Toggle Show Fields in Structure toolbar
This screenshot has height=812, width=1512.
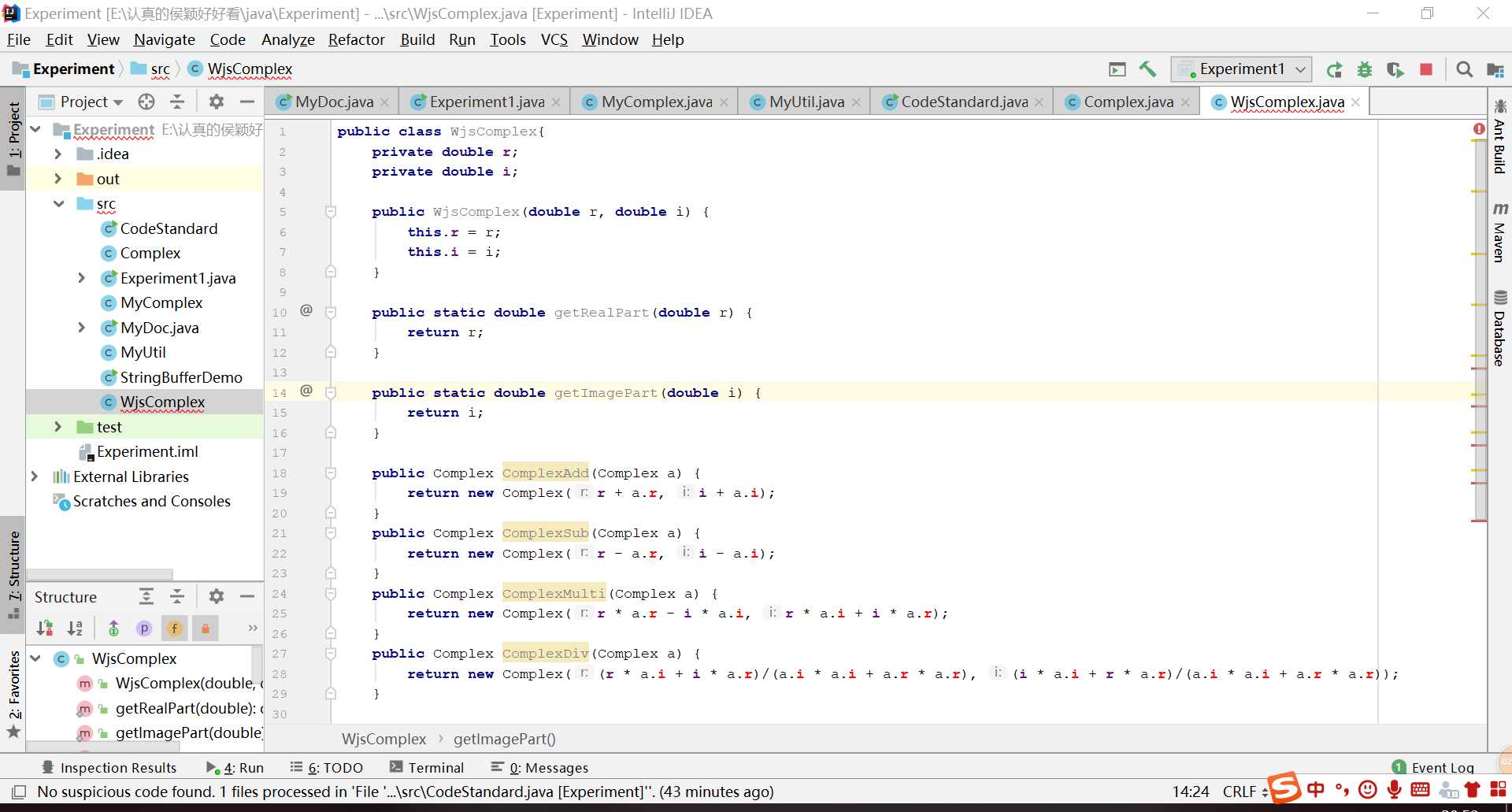[x=175, y=628]
